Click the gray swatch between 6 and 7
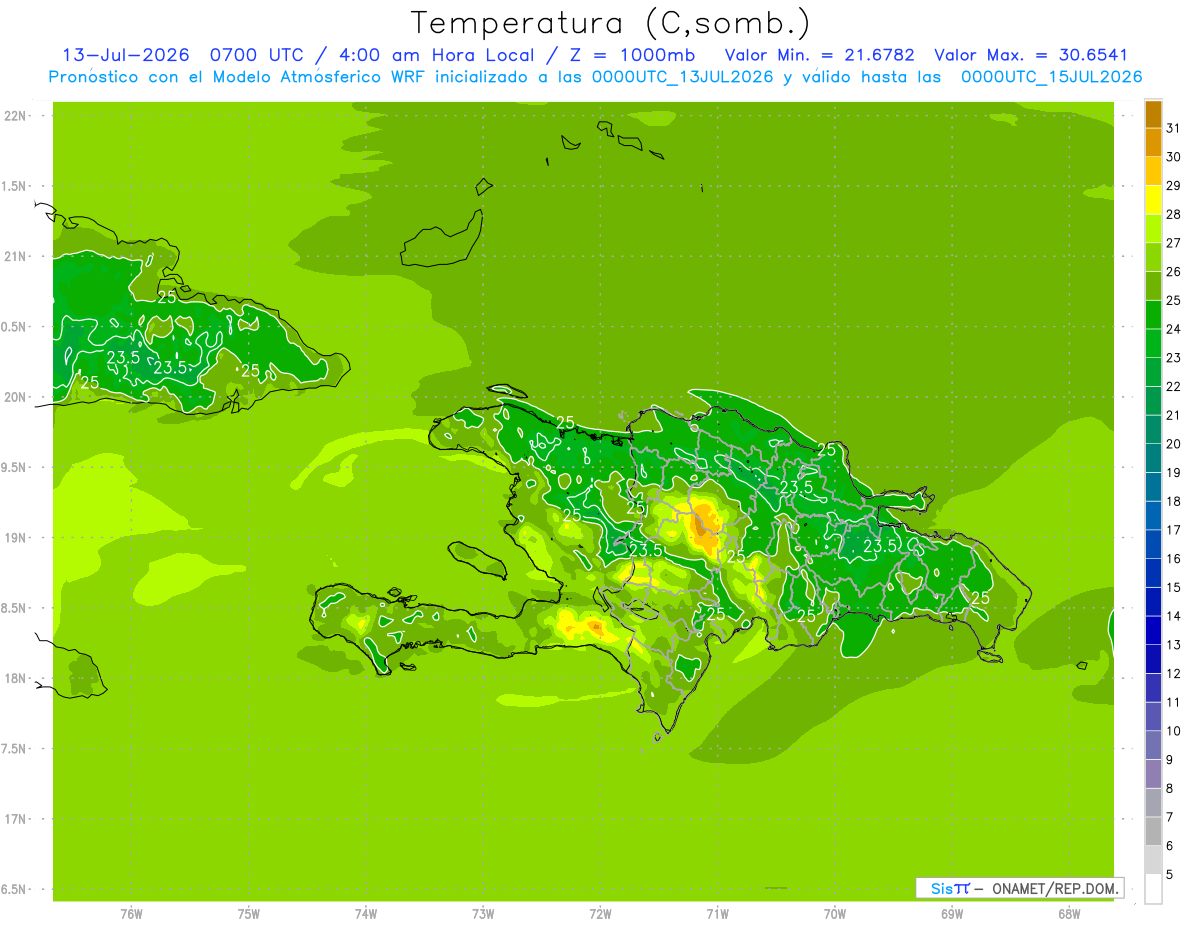1200x927 pixels. click(x=1153, y=832)
